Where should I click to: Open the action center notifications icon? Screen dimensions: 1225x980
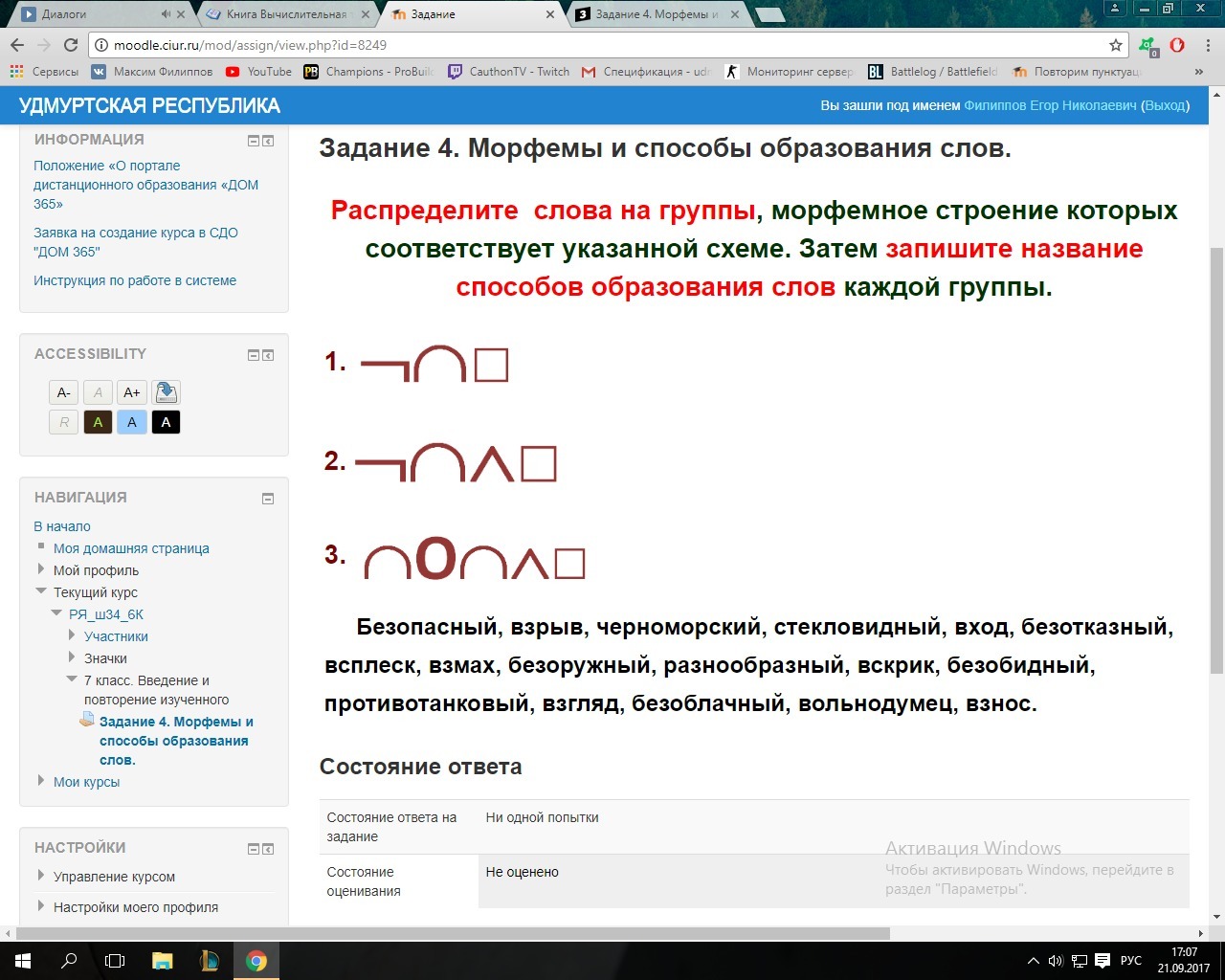pyautogui.click(x=1102, y=961)
